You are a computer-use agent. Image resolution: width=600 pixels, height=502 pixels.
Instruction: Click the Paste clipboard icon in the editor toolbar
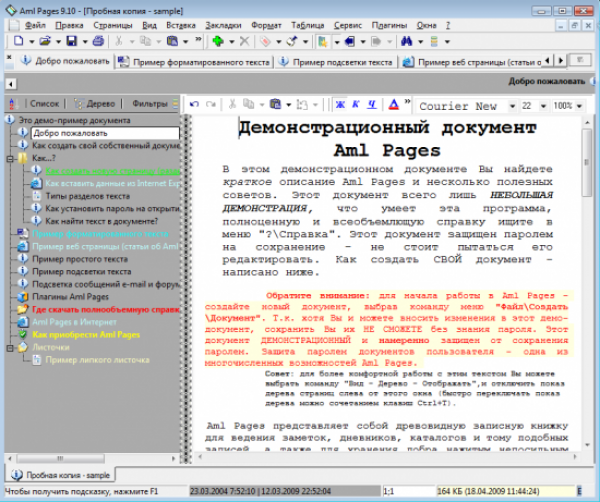point(273,104)
